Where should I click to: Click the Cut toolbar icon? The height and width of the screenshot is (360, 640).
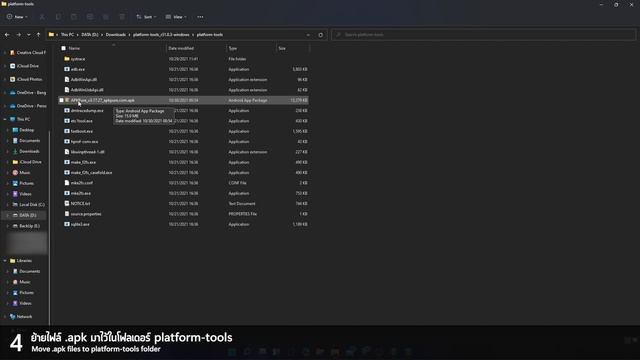(42, 17)
